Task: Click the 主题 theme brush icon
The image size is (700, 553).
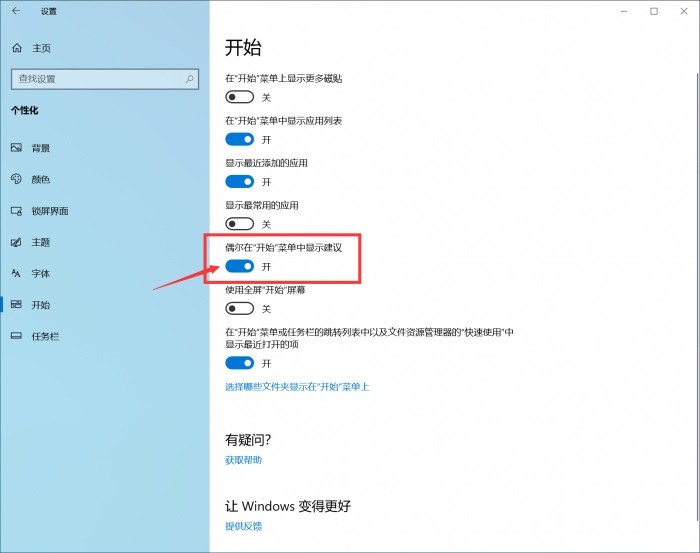Action: tap(17, 242)
